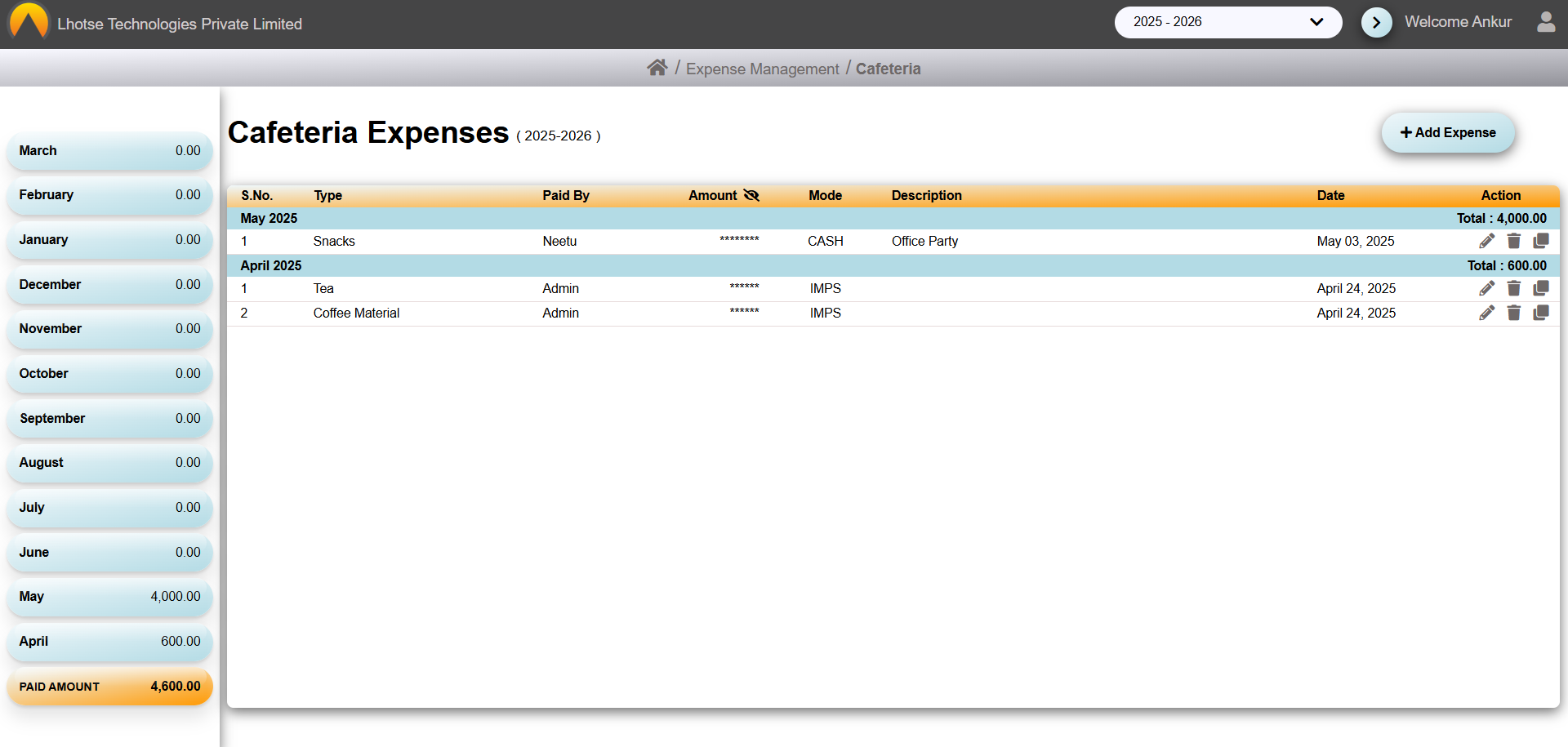Choose June in the sidebar
This screenshot has height=747, width=1568.
coord(109,553)
